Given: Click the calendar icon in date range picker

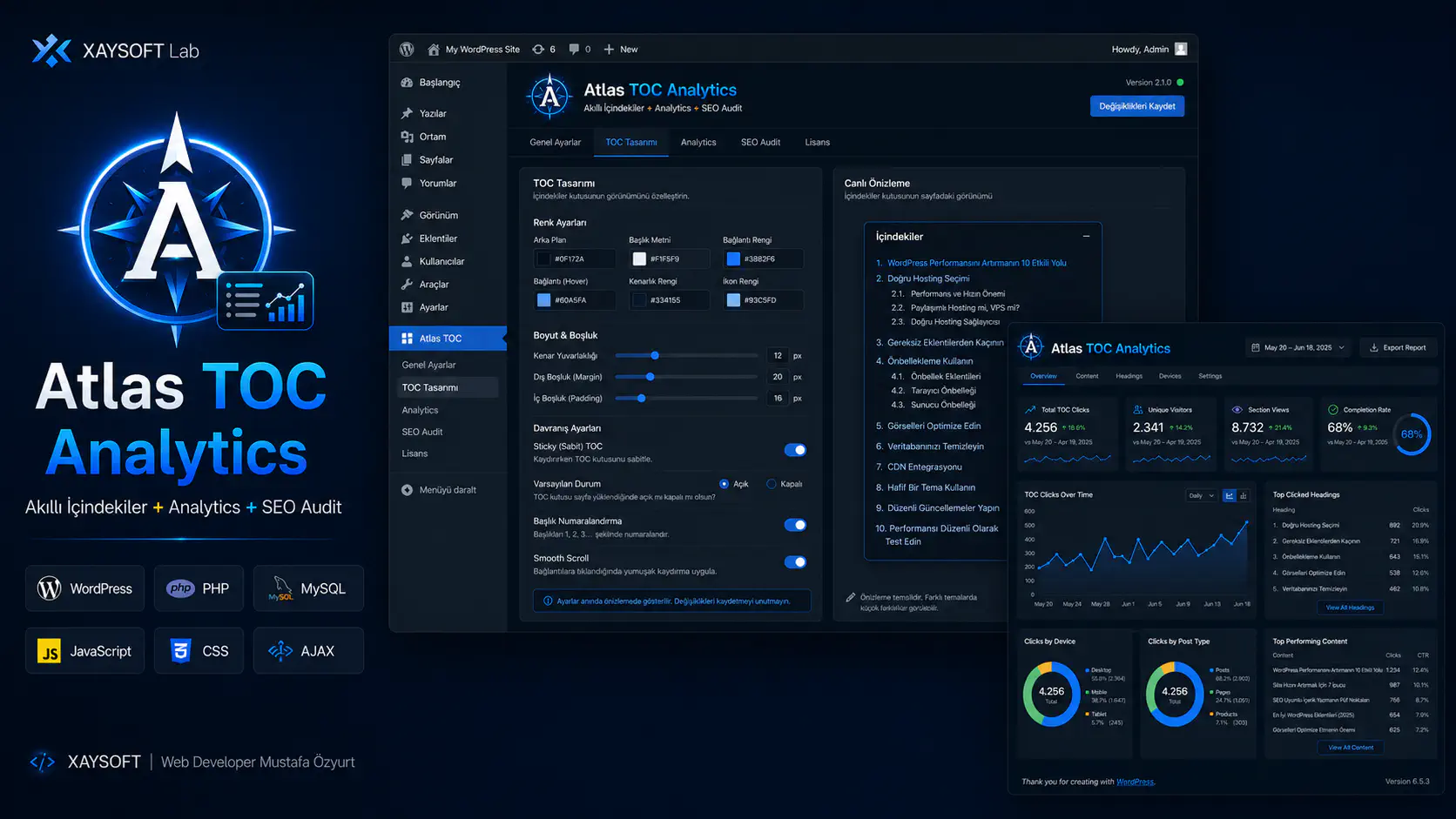Looking at the screenshot, I should [x=1256, y=347].
